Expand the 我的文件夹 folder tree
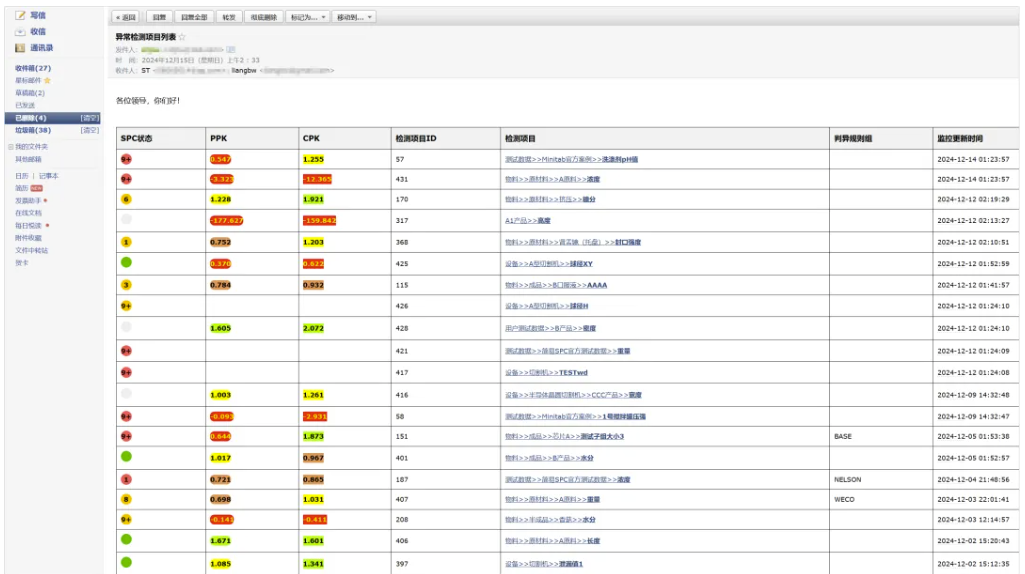Image resolution: width=1025 pixels, height=574 pixels. click(11, 147)
